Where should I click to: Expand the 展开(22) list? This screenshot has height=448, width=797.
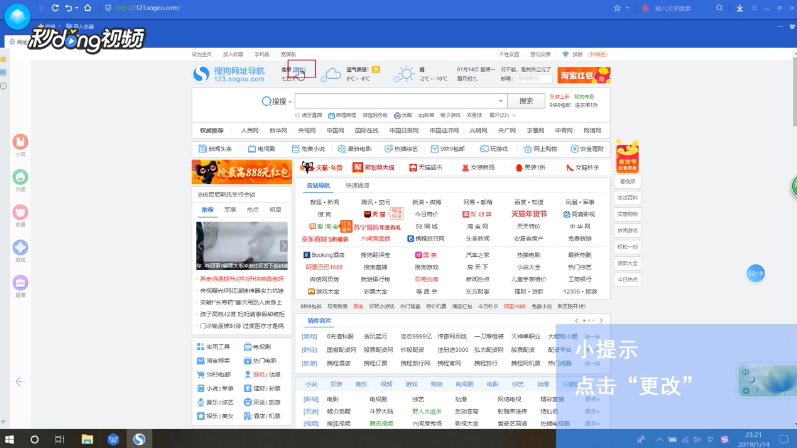(502, 115)
